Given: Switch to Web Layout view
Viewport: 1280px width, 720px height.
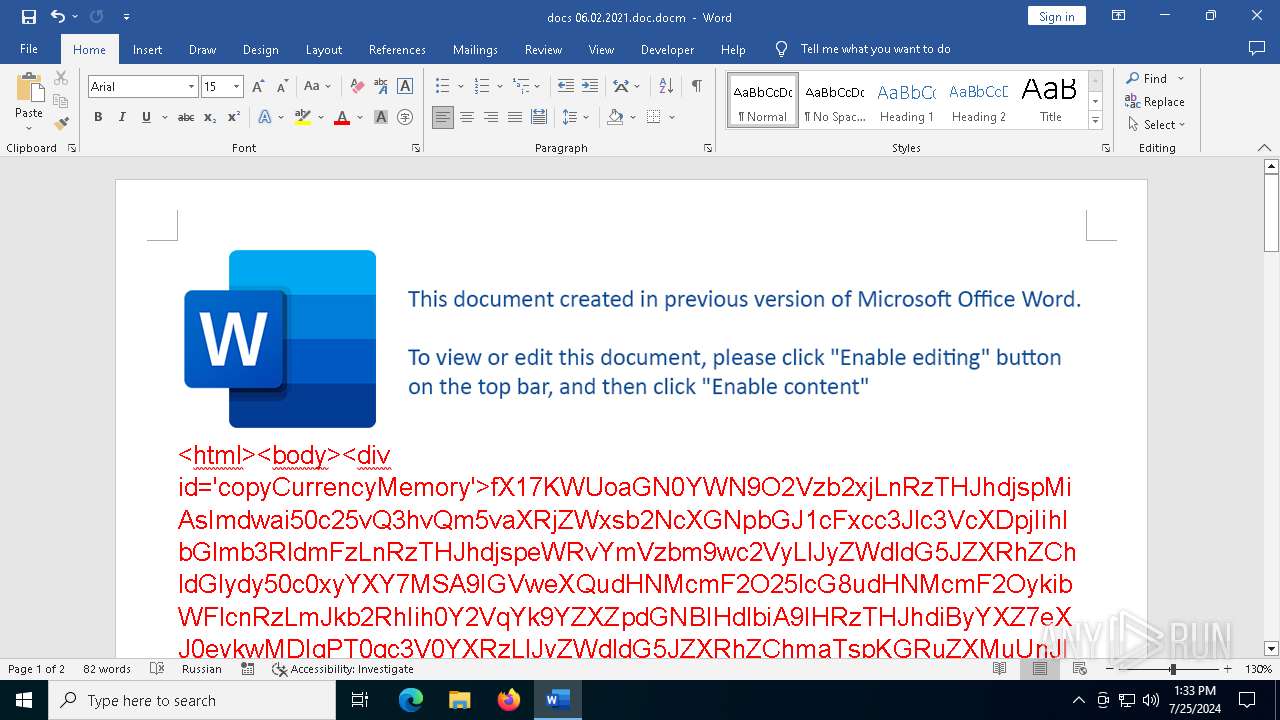Looking at the screenshot, I should point(1079,669).
